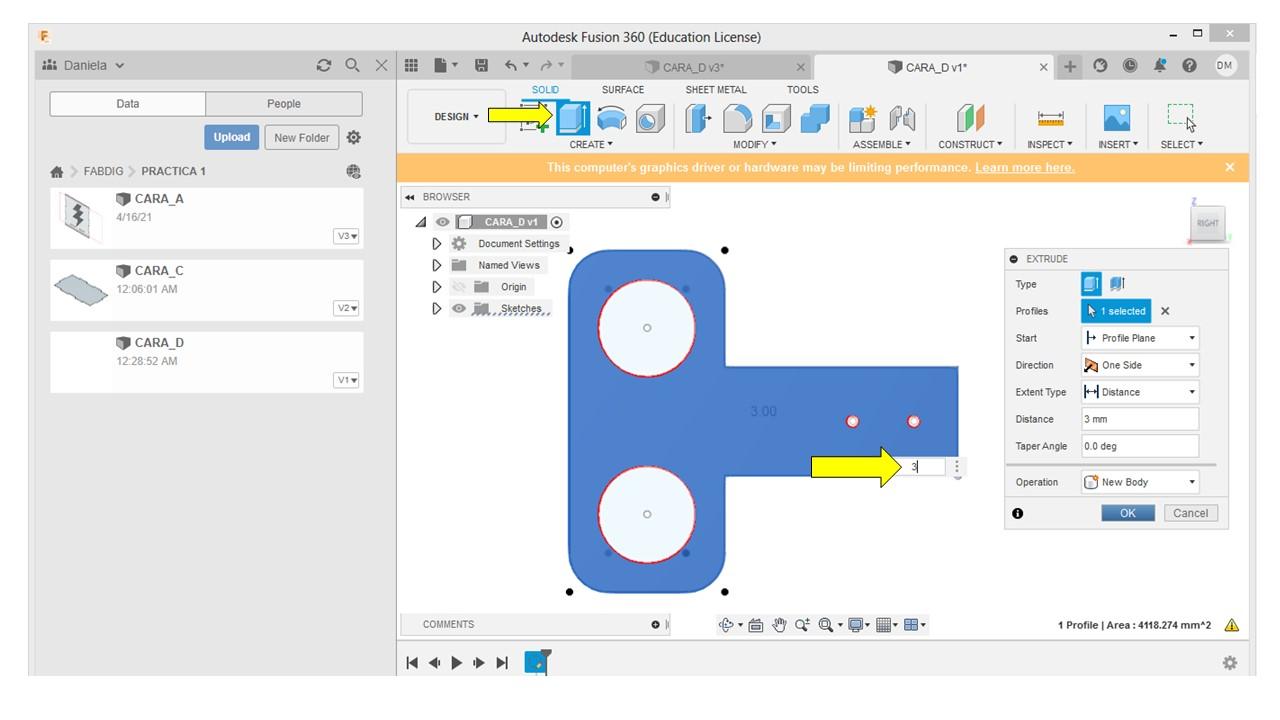Switch to the TOOLS ribbon tab
The width and height of the screenshot is (1280, 720).
(x=803, y=90)
